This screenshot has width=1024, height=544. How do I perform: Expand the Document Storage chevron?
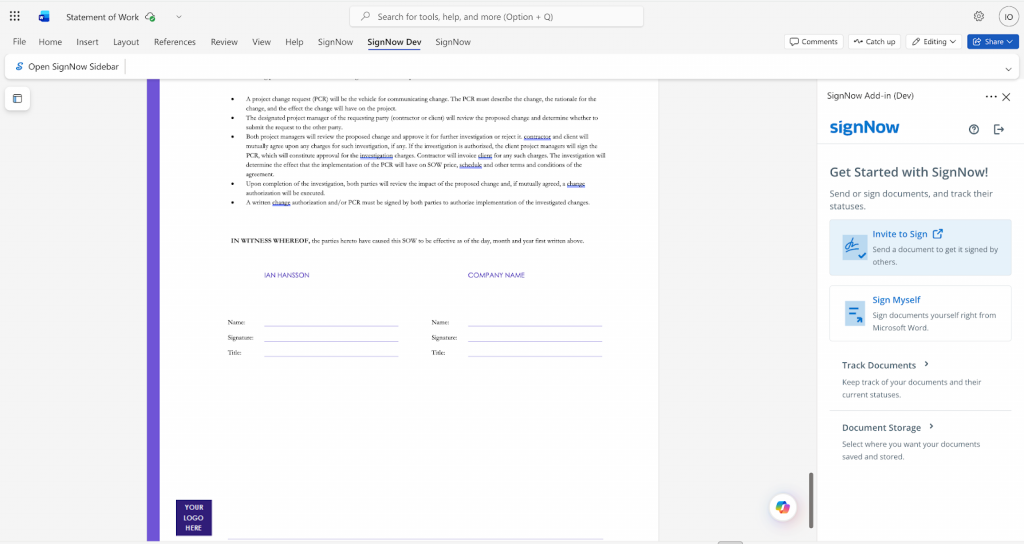point(931,426)
